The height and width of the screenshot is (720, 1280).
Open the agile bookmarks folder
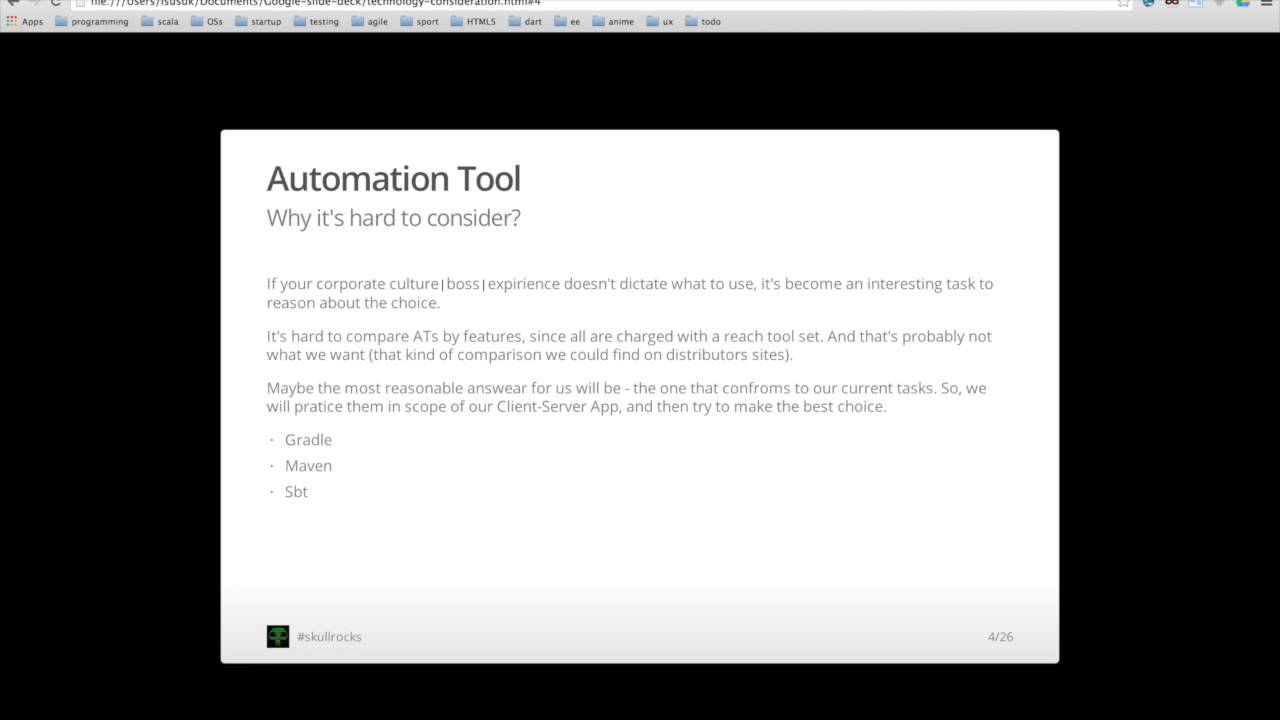370,21
